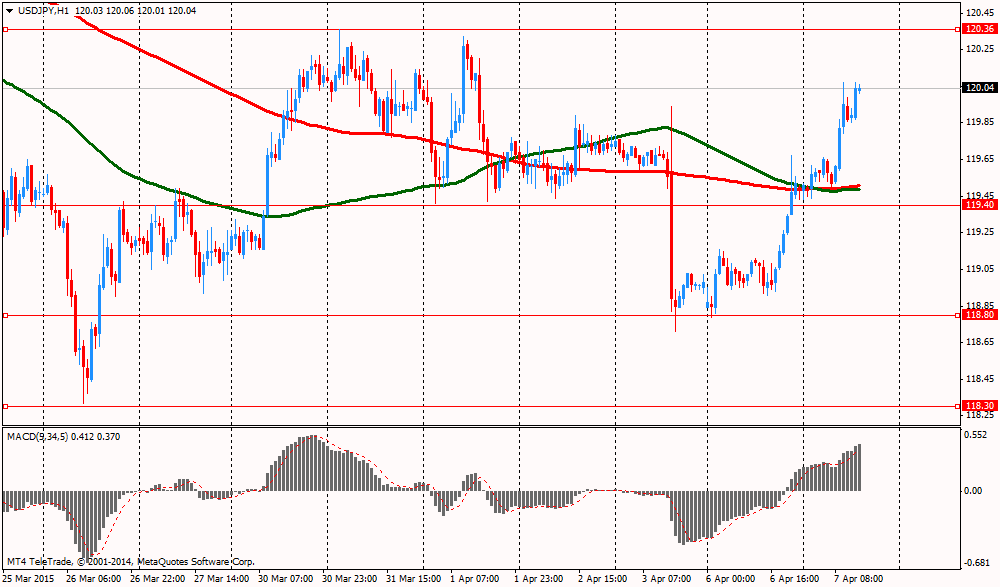The height and width of the screenshot is (587, 1000).
Task: Open the USDJPY,H1 chart dropdown arrow
Action: click(9, 10)
